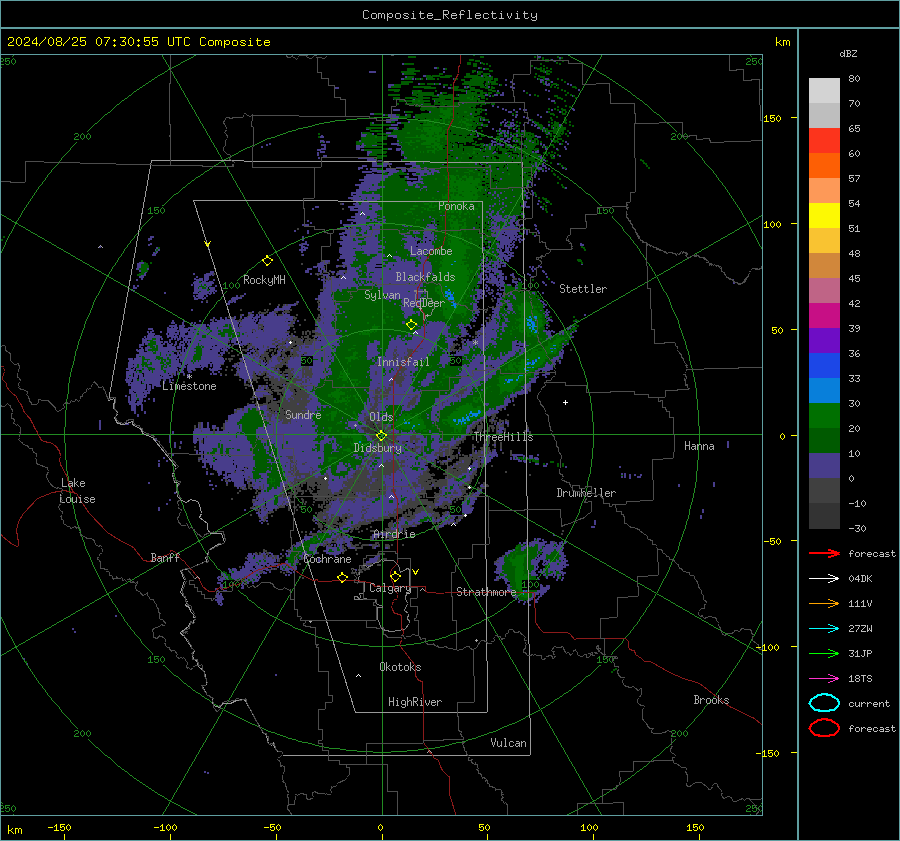Image resolution: width=900 pixels, height=841 pixels.
Task: Click the Sundre town label
Action: point(303,414)
